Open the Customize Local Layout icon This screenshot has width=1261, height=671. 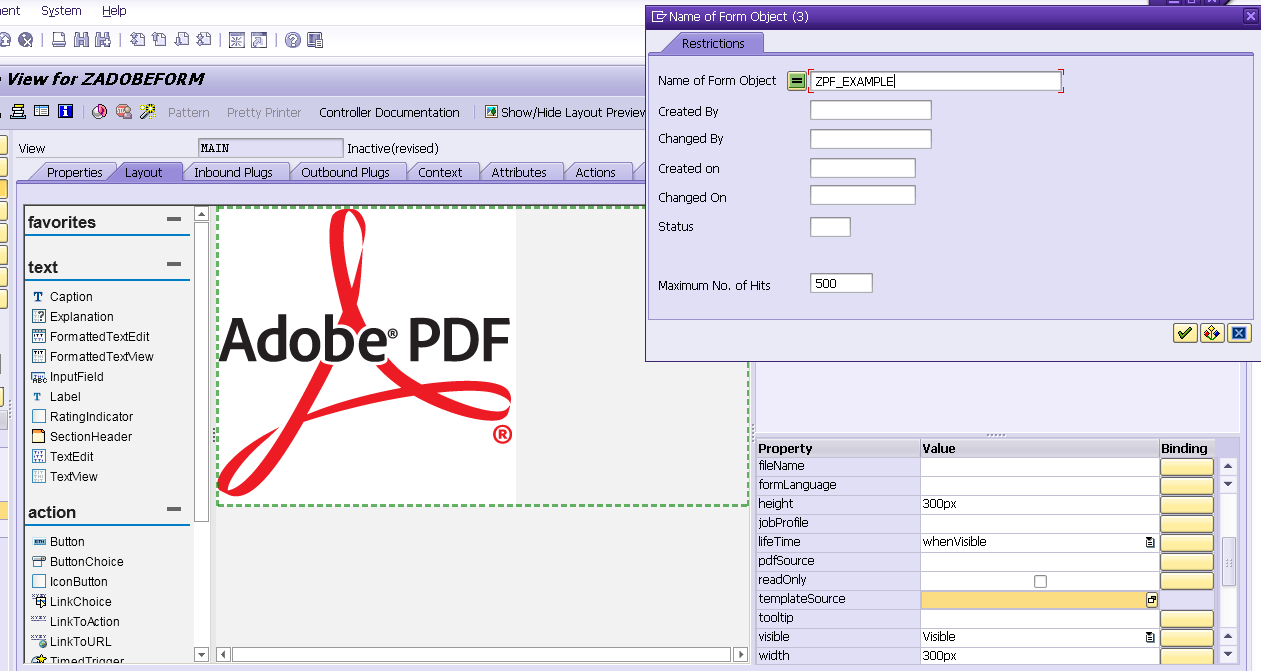315,40
